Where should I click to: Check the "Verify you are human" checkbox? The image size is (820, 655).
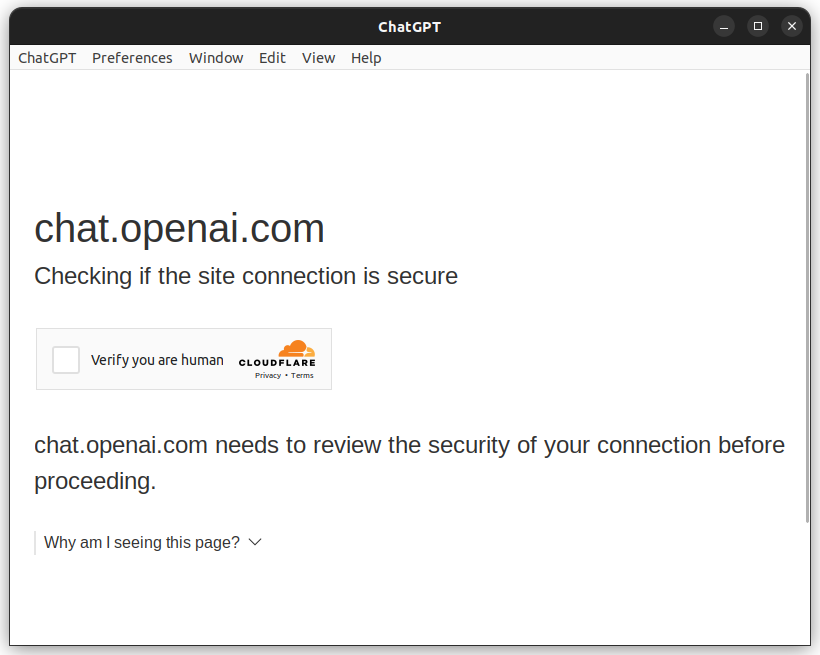point(66,359)
